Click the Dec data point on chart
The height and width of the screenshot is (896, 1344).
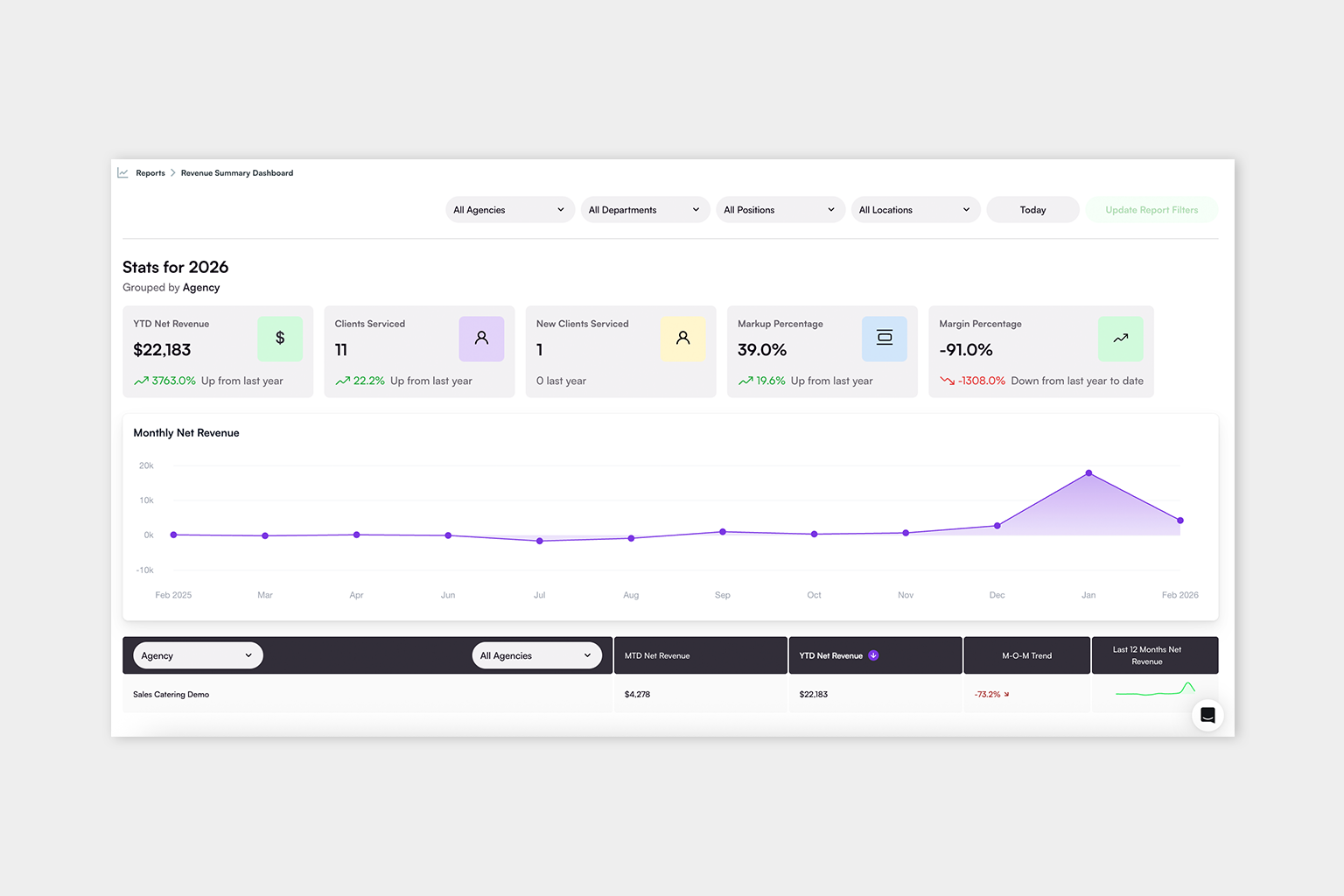coord(997,526)
